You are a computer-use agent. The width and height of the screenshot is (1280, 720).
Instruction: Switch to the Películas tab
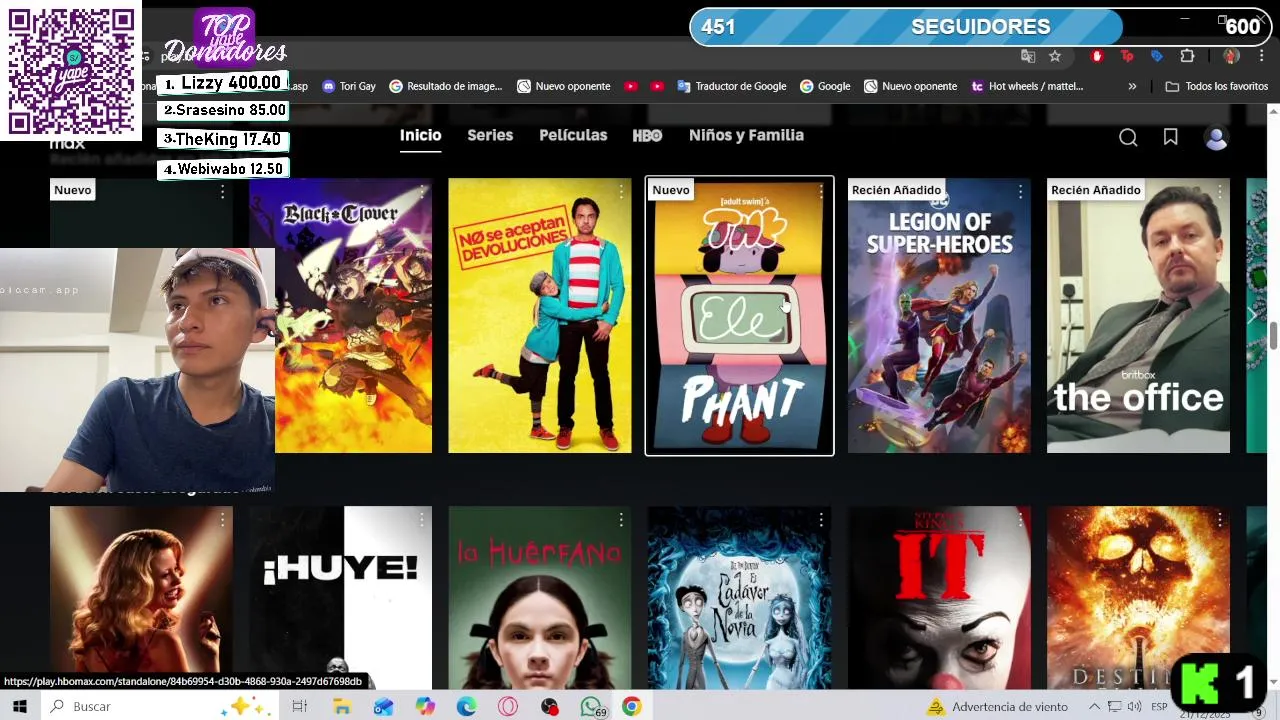[573, 135]
